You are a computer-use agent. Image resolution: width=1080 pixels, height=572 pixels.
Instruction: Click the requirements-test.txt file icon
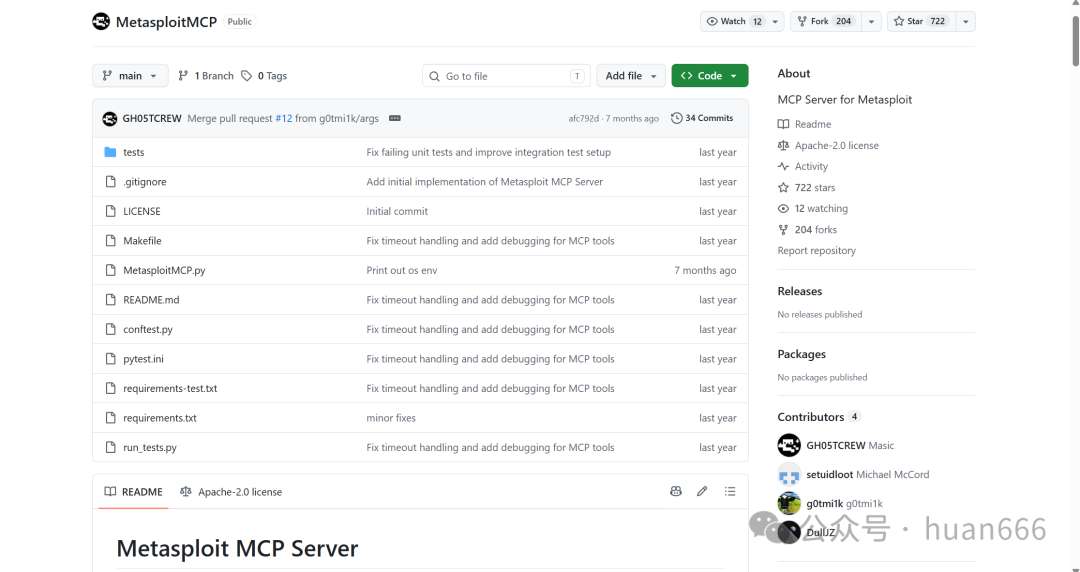[110, 389]
